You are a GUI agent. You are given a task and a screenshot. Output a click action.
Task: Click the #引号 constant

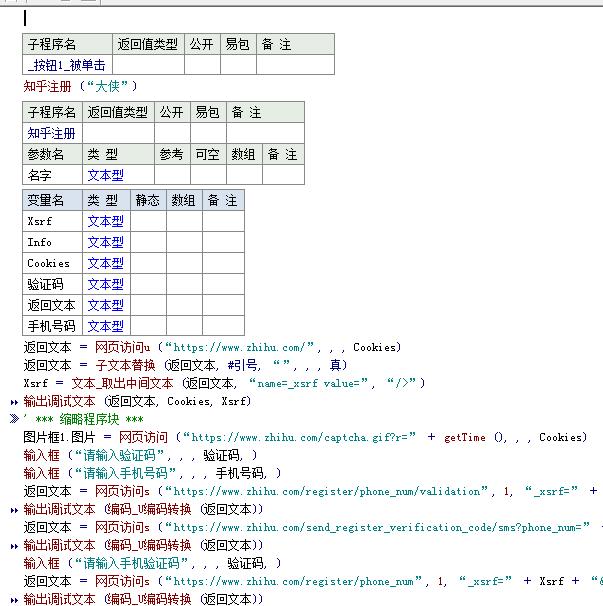pos(243,365)
